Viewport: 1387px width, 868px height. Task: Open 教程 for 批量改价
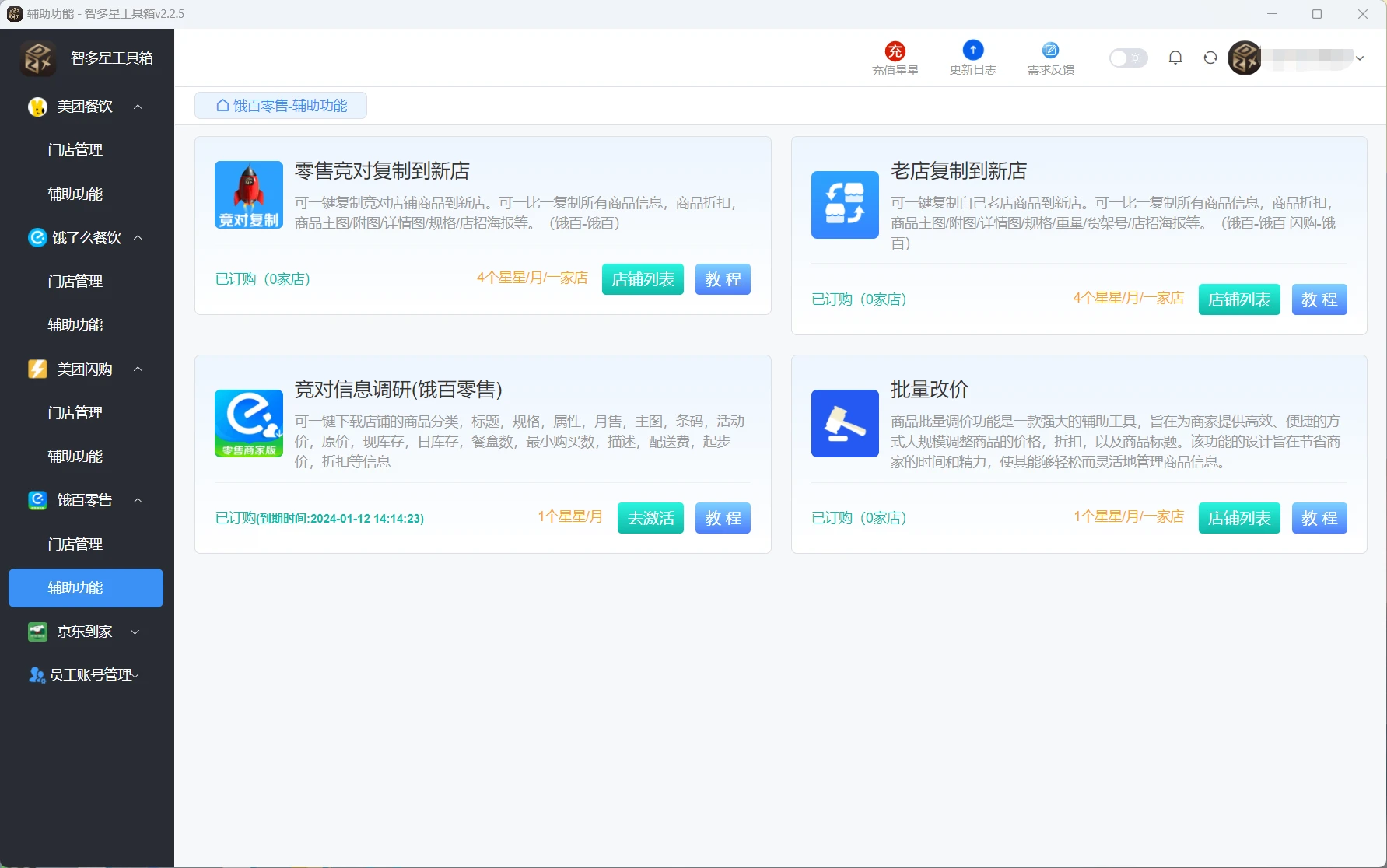point(1319,518)
